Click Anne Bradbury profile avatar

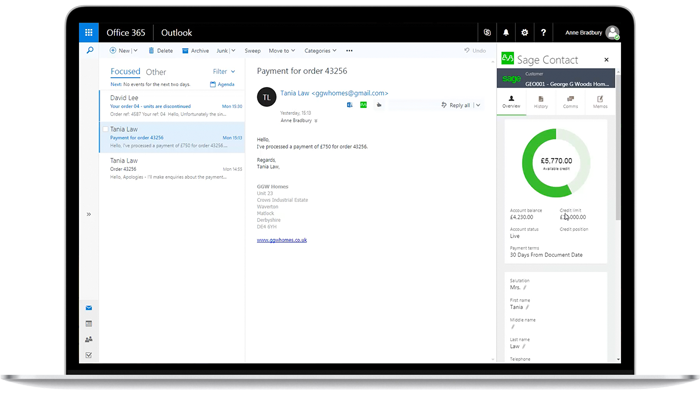(612, 33)
